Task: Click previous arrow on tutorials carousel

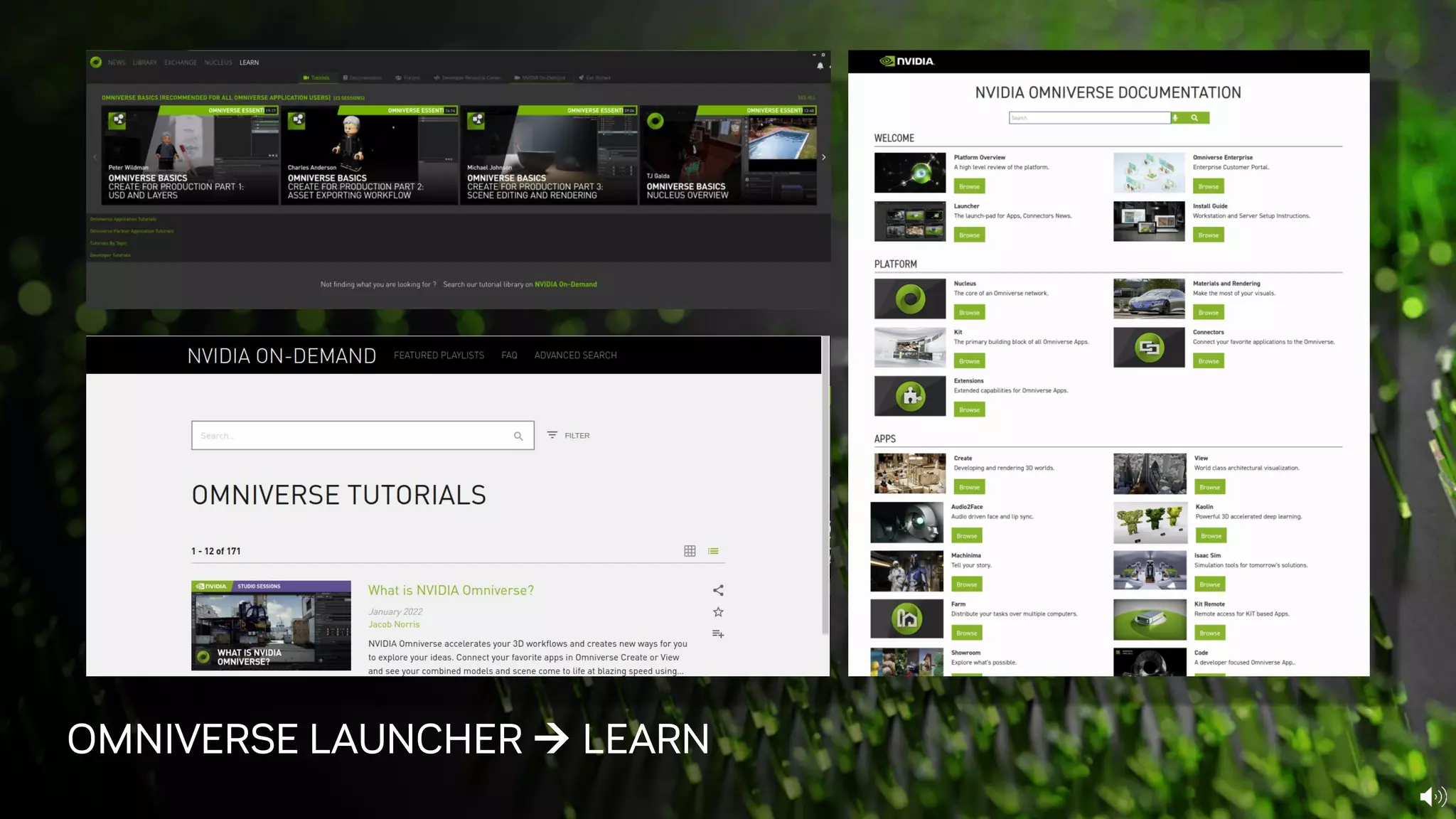Action: (95, 157)
